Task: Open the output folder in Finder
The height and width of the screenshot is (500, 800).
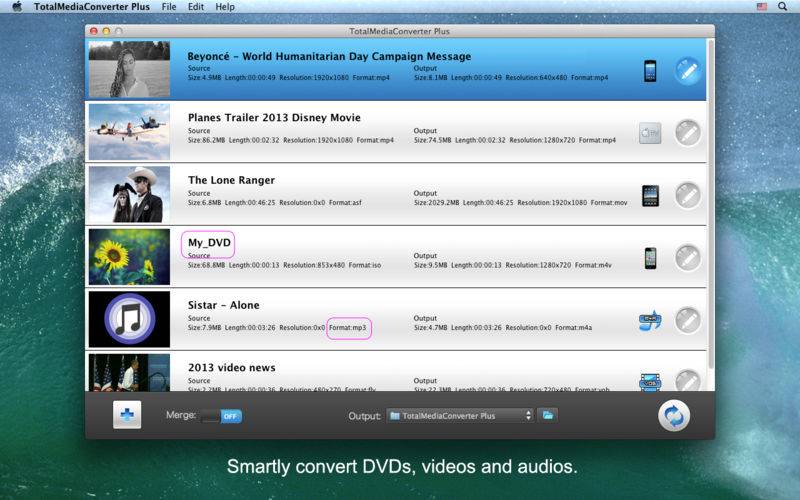Action: [x=547, y=415]
